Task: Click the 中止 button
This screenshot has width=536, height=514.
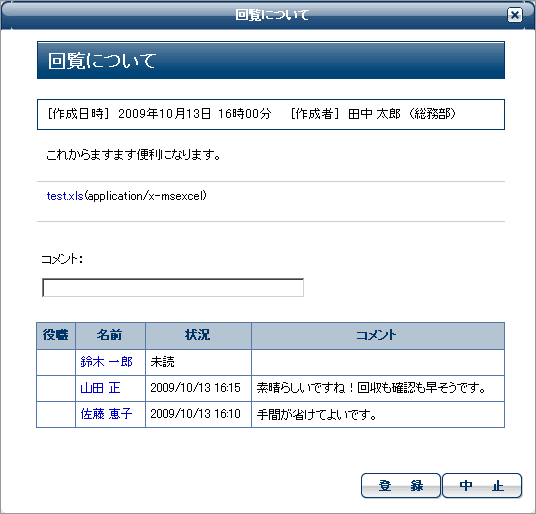Action: pyautogui.click(x=482, y=485)
